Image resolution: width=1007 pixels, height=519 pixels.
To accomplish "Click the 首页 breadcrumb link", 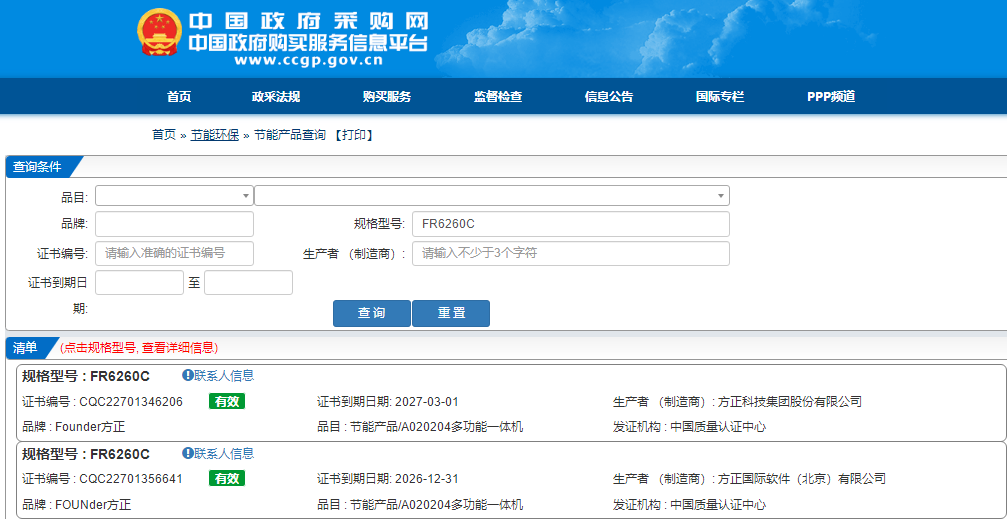I will [x=164, y=135].
